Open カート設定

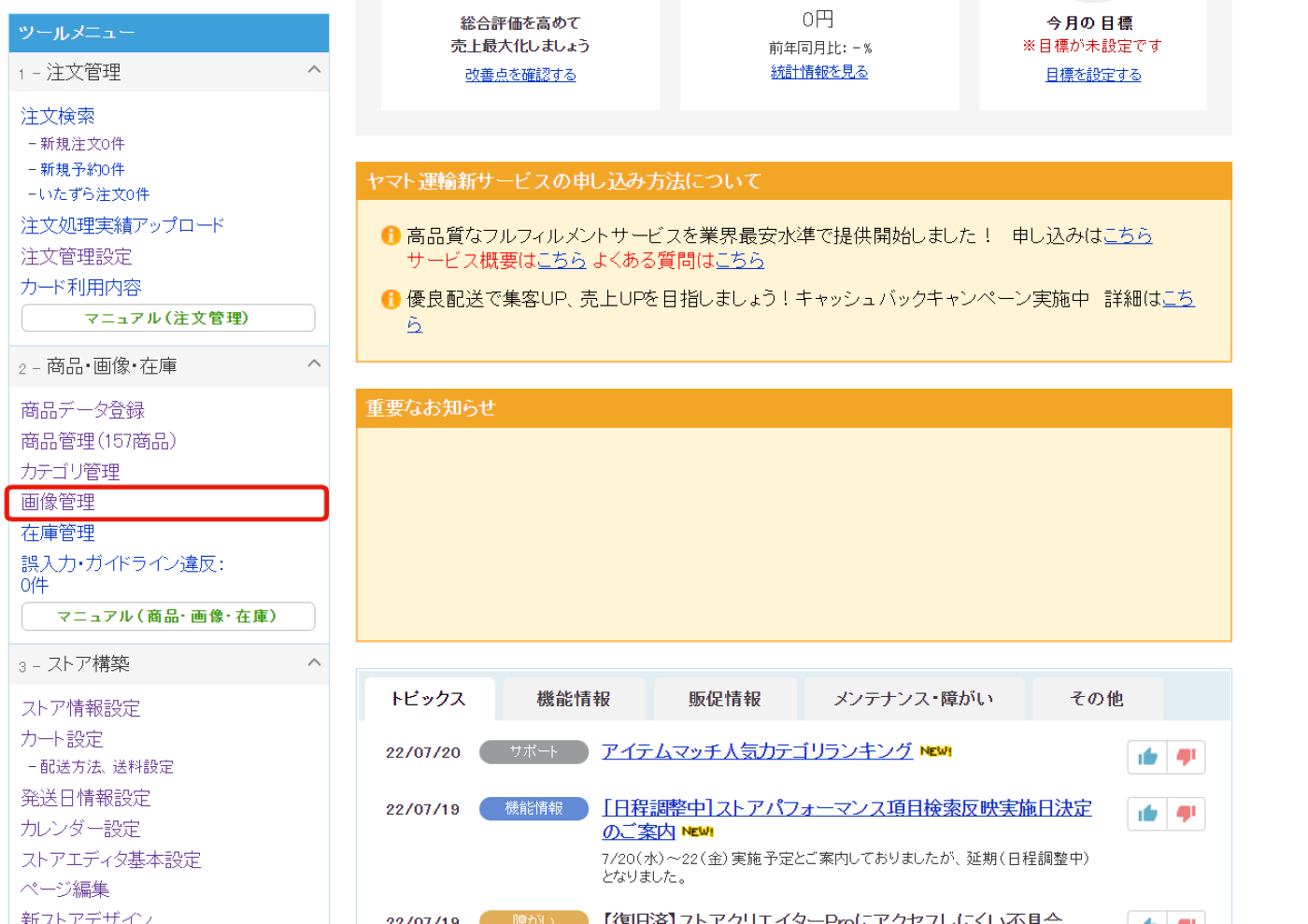point(62,739)
